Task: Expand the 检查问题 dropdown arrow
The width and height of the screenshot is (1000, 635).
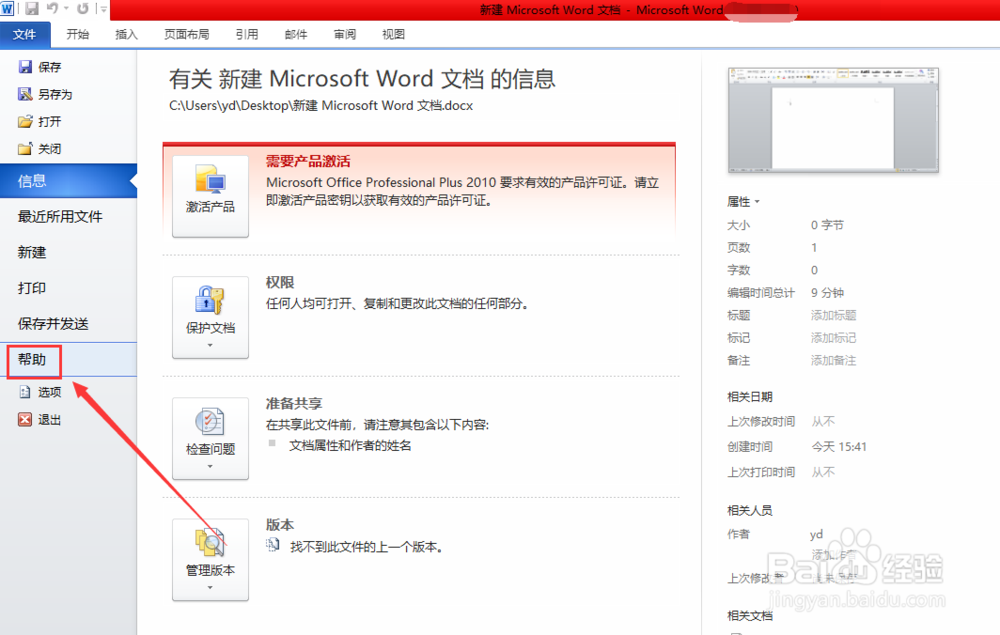Action: [210, 466]
